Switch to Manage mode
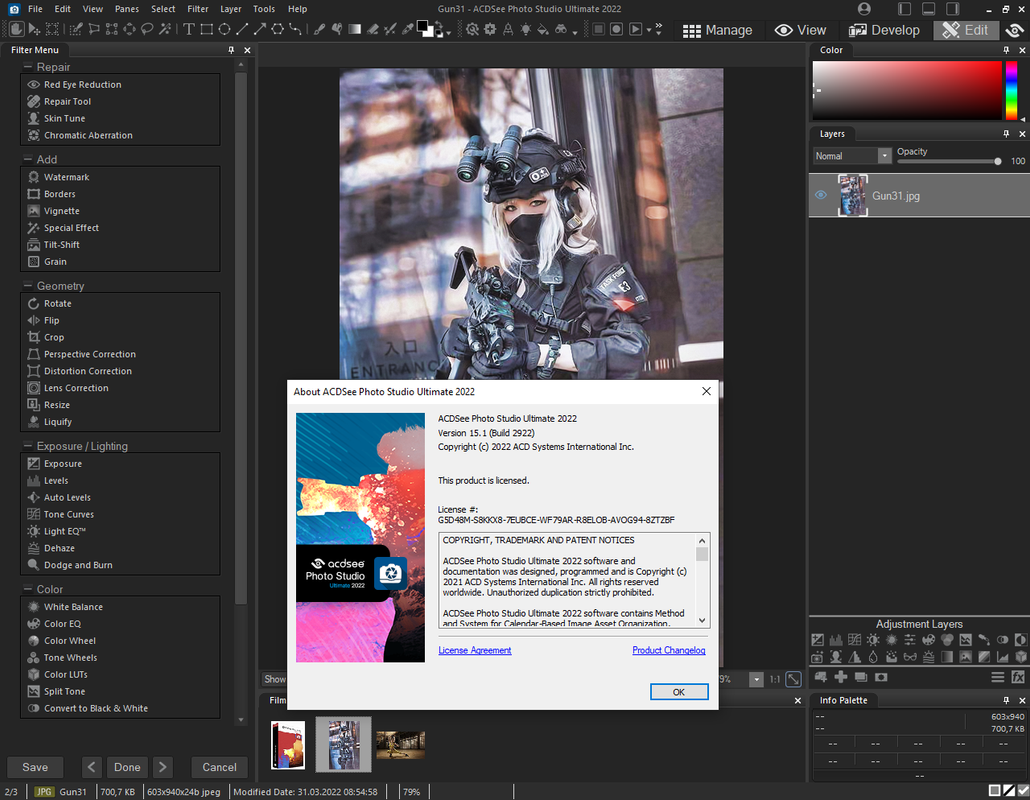This screenshot has height=800, width=1030. click(717, 30)
